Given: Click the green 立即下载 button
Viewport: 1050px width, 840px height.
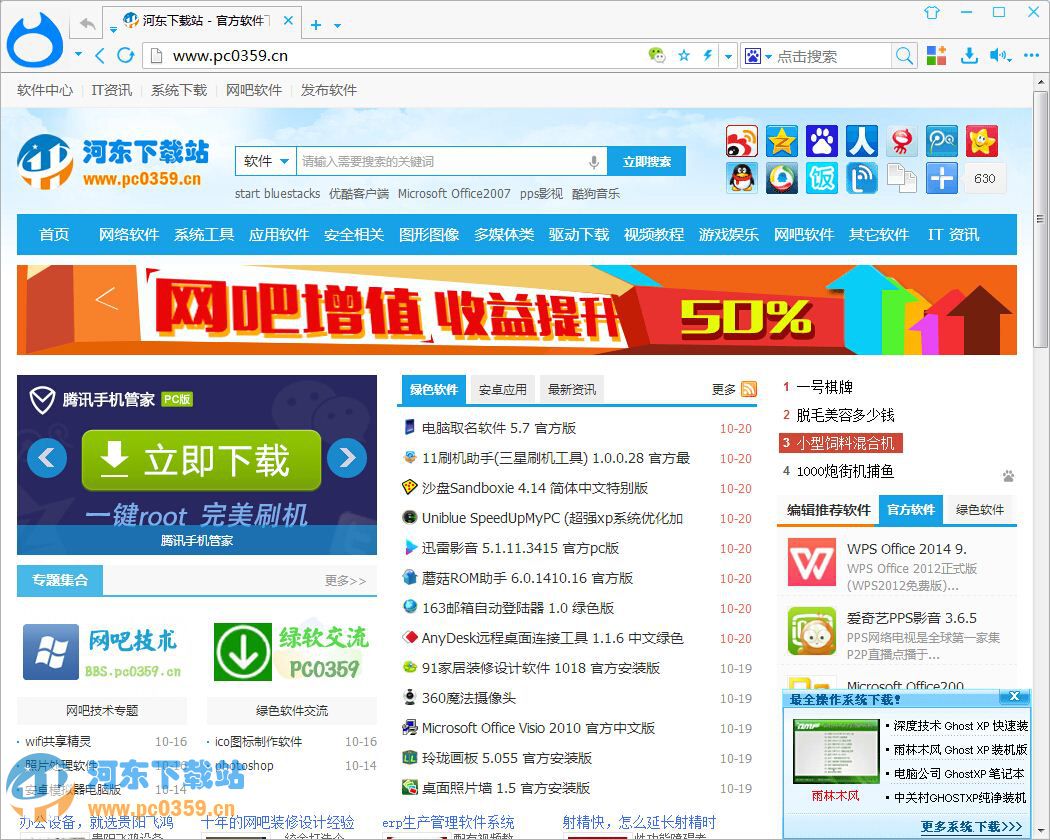Looking at the screenshot, I should (201, 460).
